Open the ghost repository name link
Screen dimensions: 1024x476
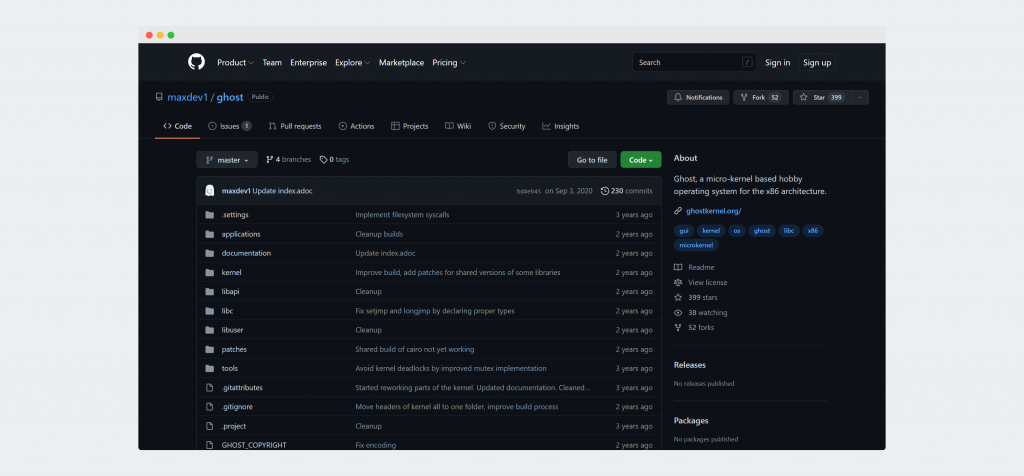click(x=230, y=97)
